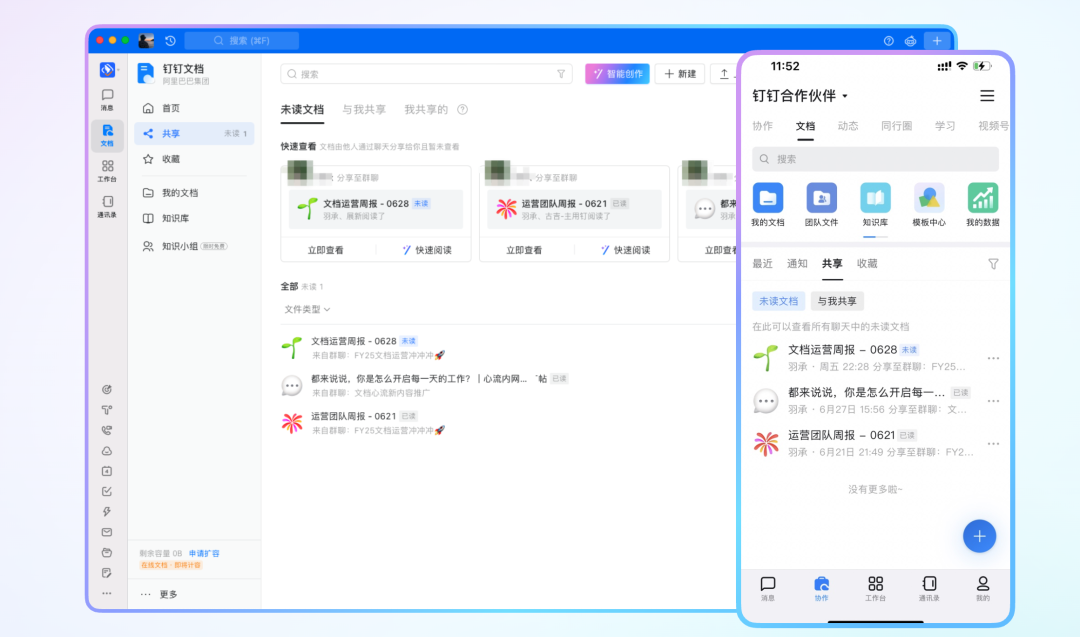Click the help question mark in desktop title bar
Image resolution: width=1080 pixels, height=637 pixels.
click(889, 41)
